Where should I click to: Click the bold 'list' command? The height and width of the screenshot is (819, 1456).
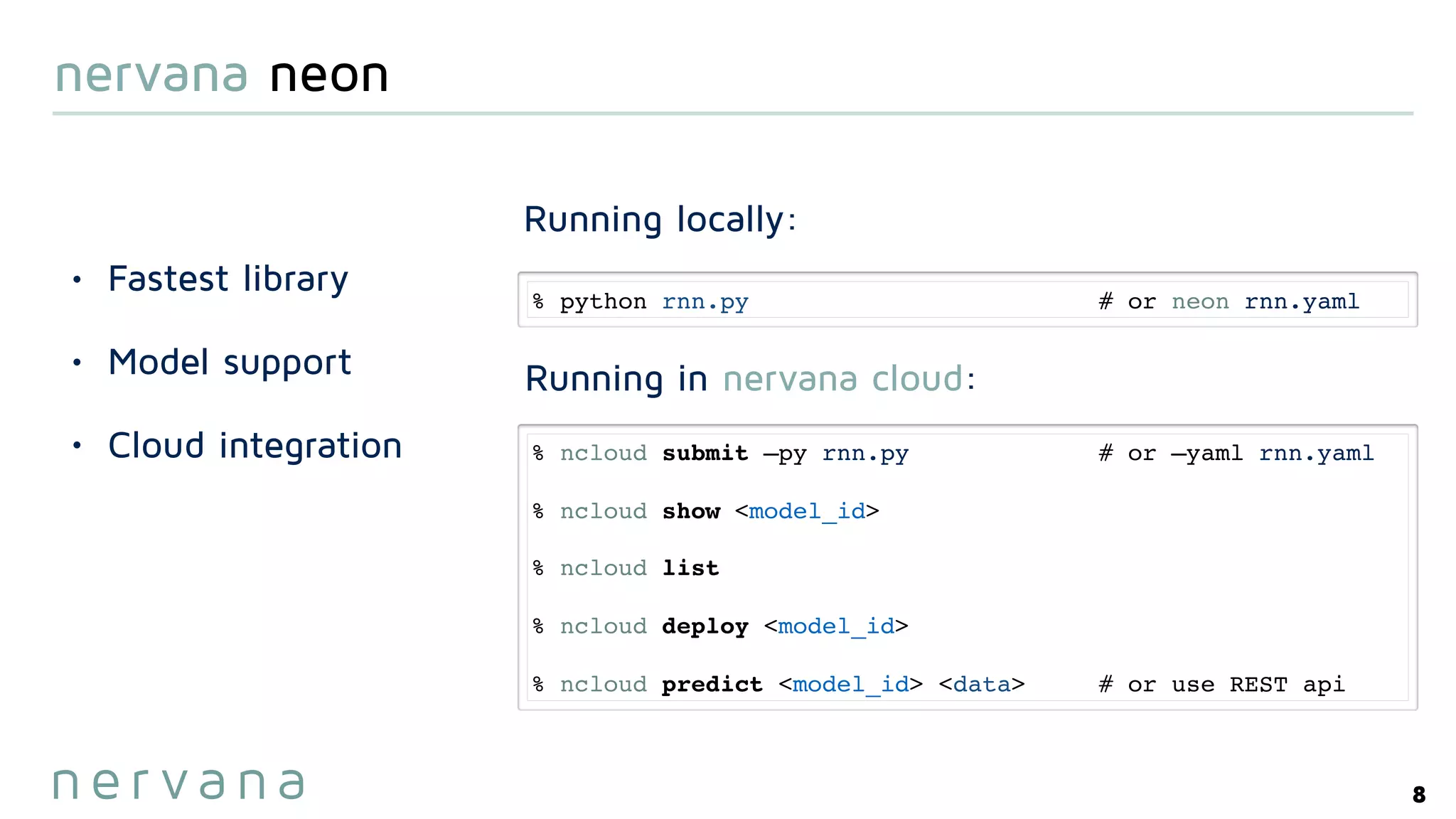pyautogui.click(x=690, y=568)
